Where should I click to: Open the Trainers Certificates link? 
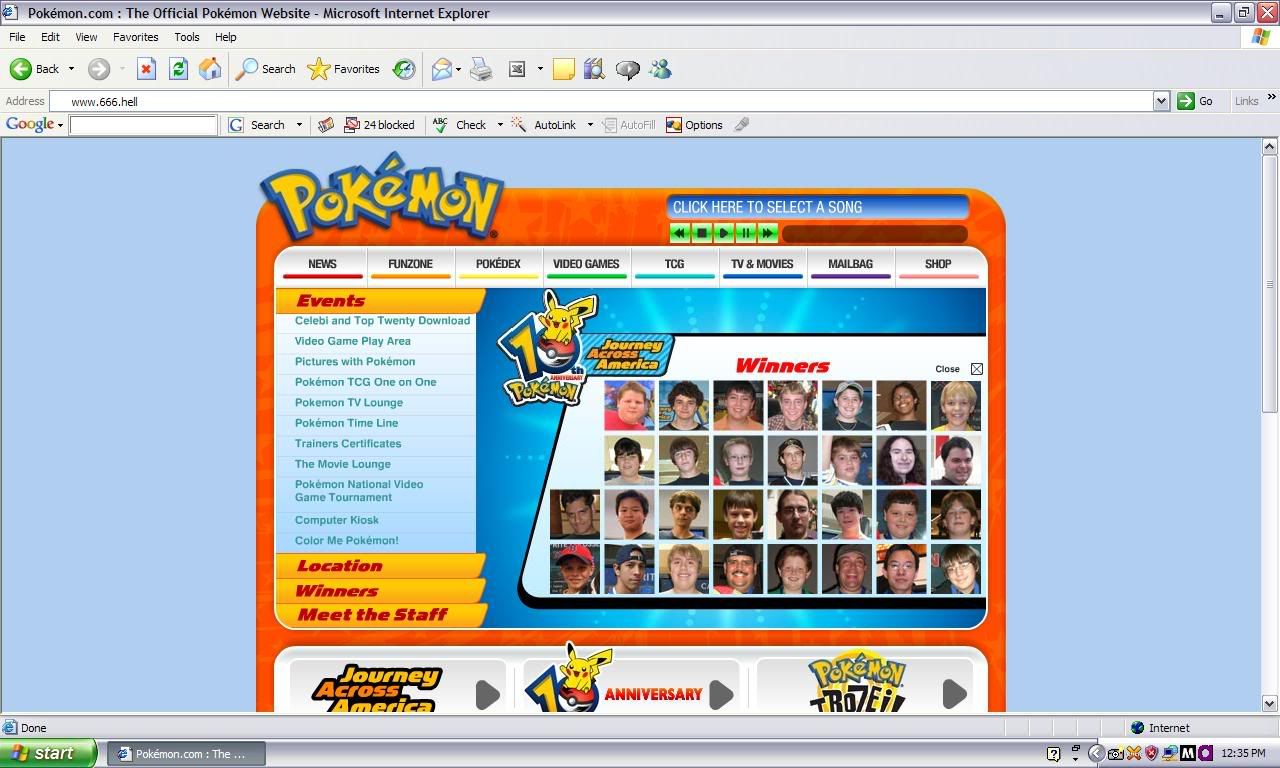[348, 444]
